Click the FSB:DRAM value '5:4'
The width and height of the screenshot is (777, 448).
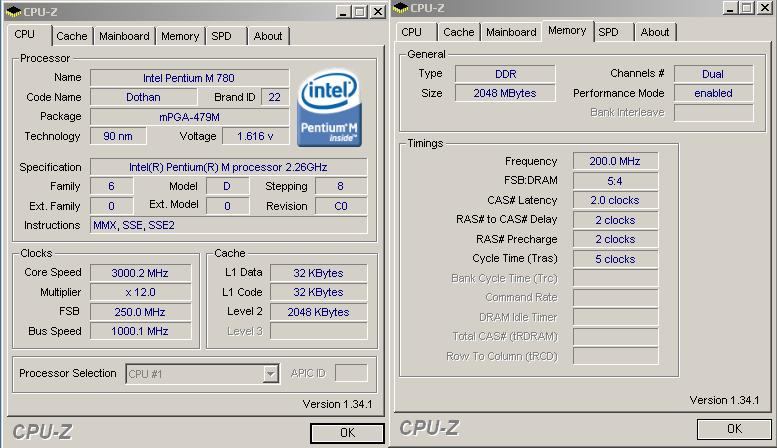click(615, 181)
